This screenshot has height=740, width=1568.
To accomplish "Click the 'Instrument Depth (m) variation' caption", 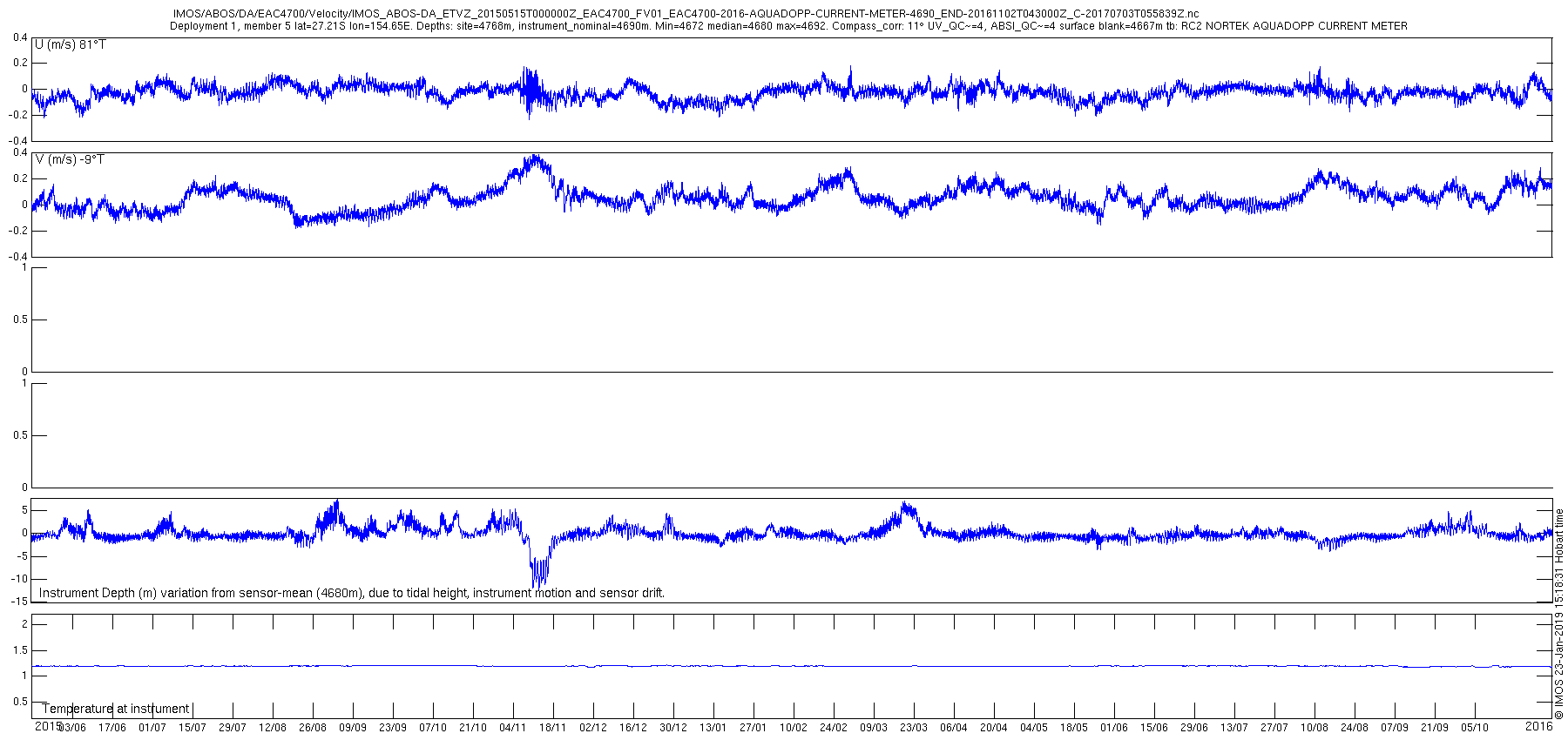I will 352,593.
